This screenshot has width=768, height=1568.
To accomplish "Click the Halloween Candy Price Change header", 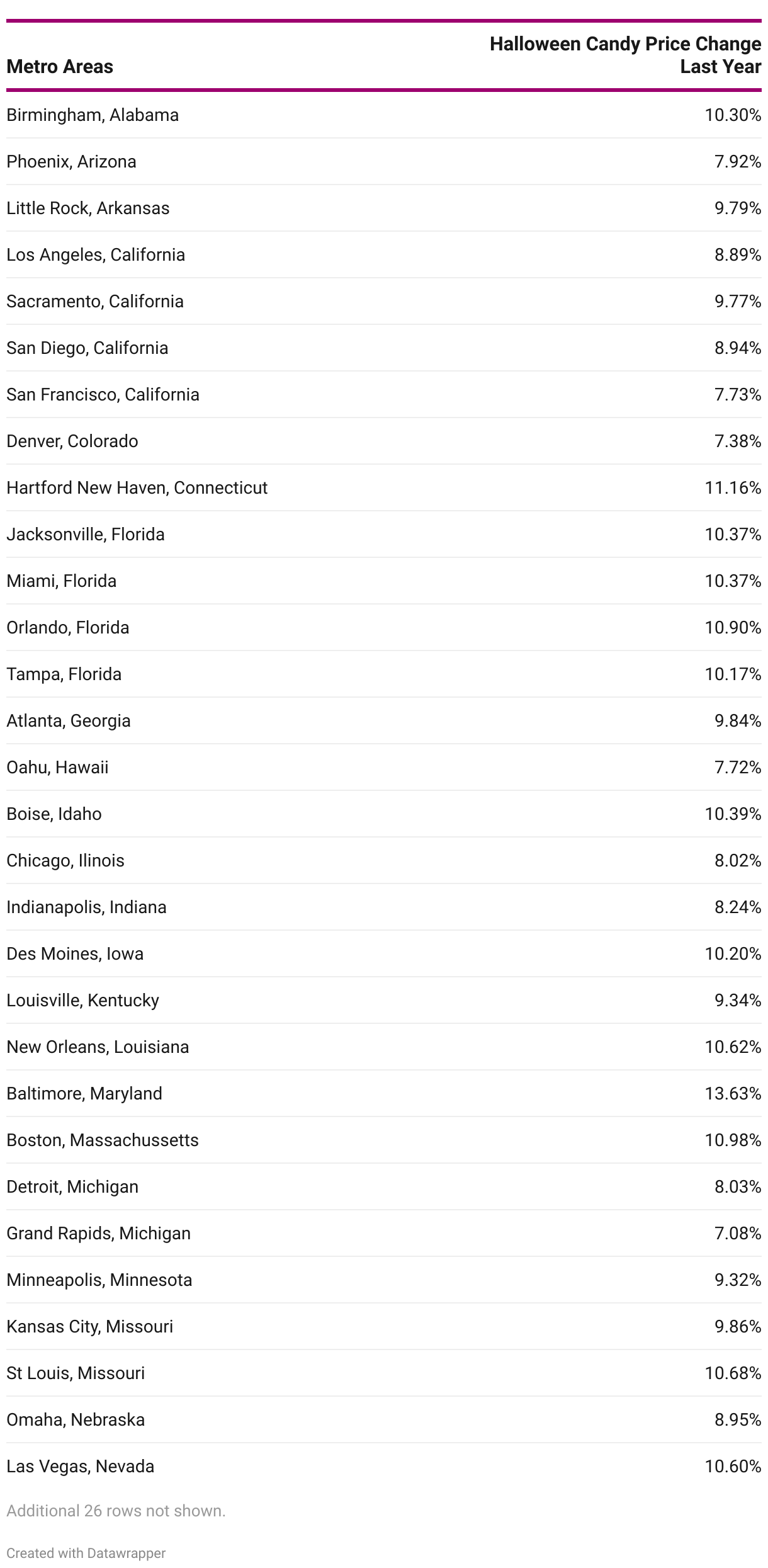I will coord(626,55).
